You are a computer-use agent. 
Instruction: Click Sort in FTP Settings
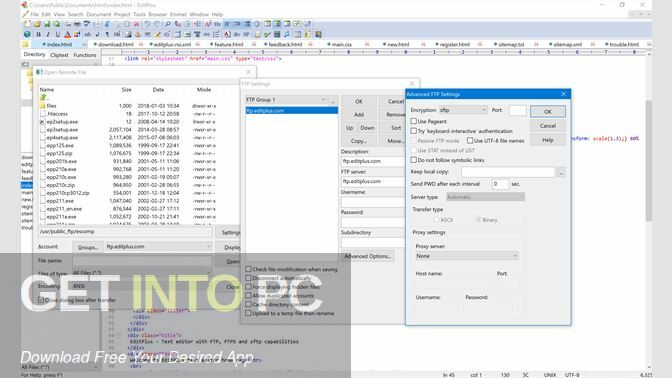click(x=396, y=128)
